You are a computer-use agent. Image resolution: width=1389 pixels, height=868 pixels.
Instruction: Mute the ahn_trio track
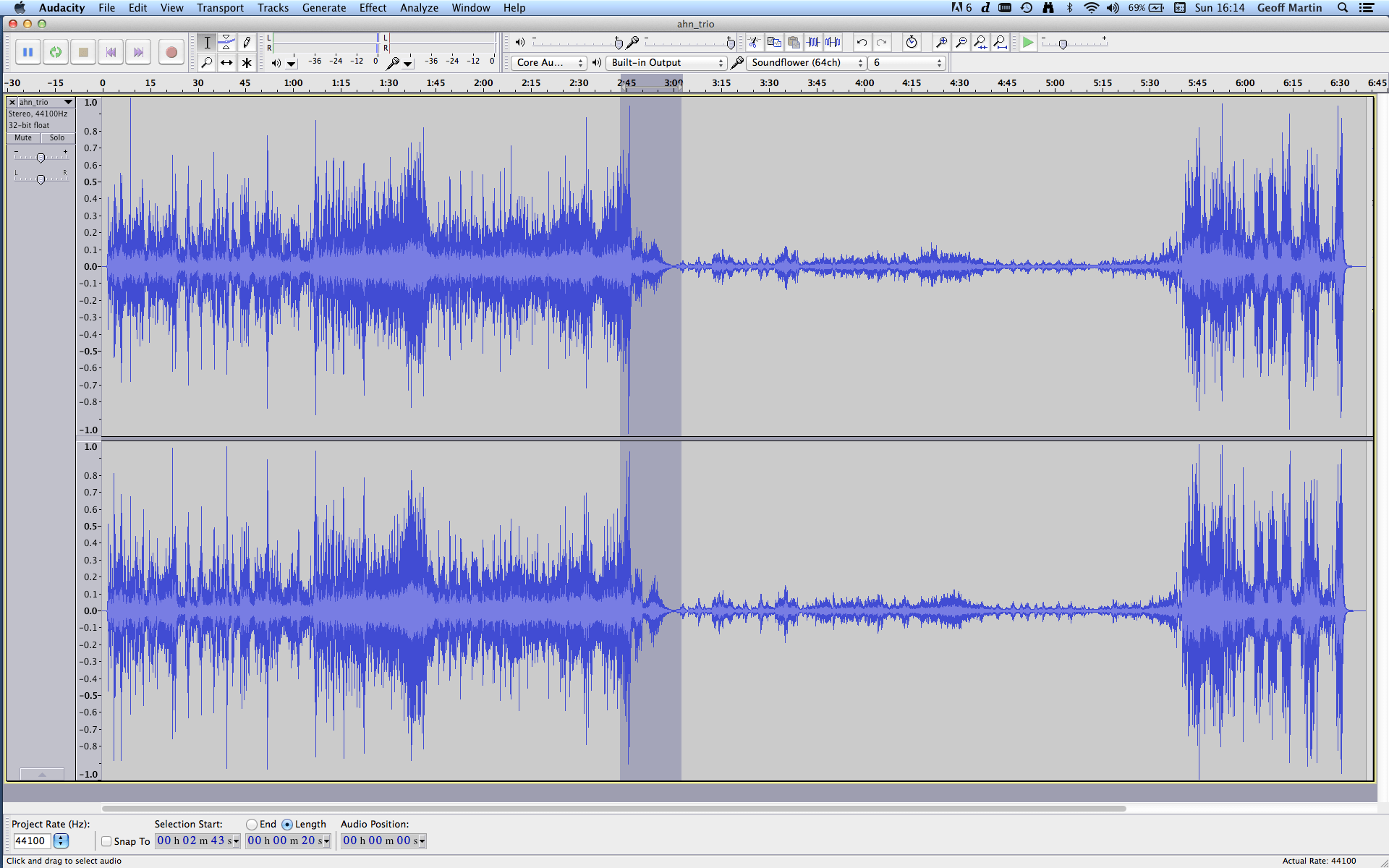coord(23,137)
